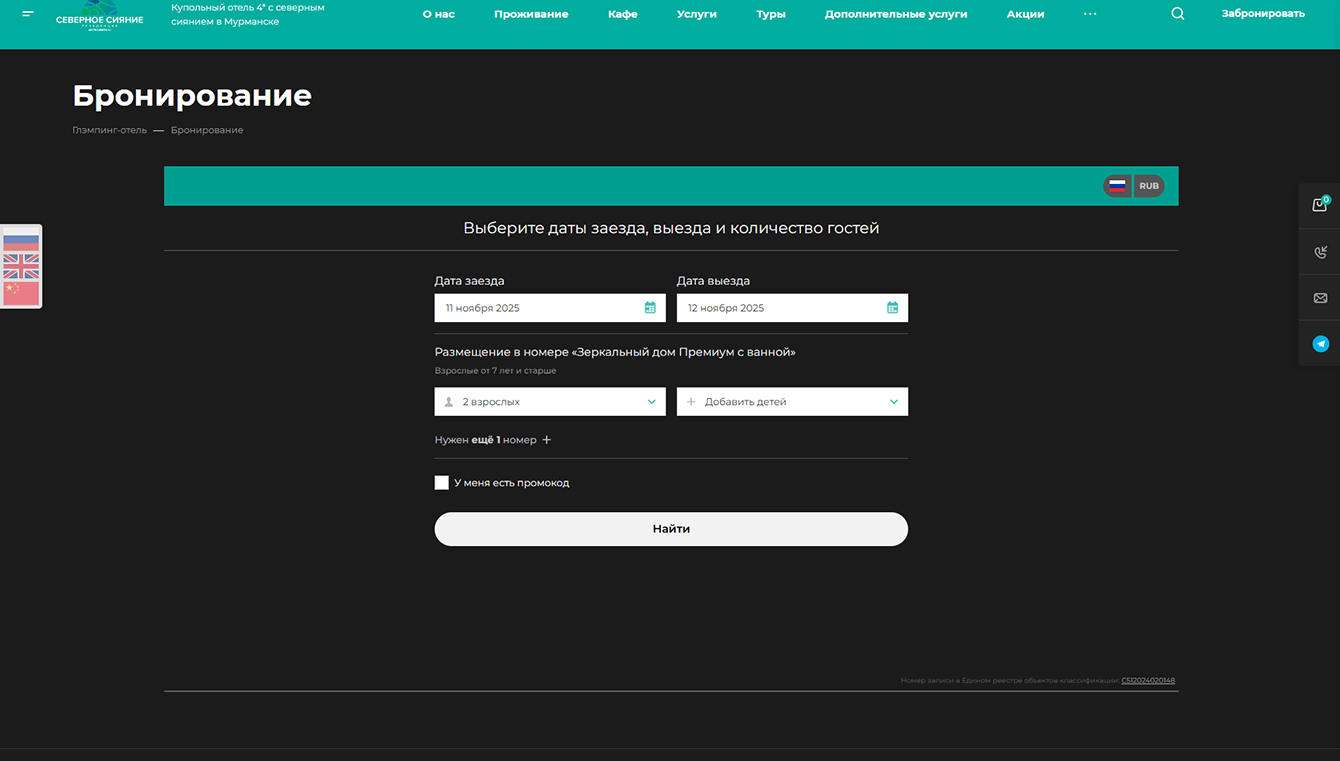
Task: Click the Купольный отель 4* tagline in header
Action: click(248, 14)
